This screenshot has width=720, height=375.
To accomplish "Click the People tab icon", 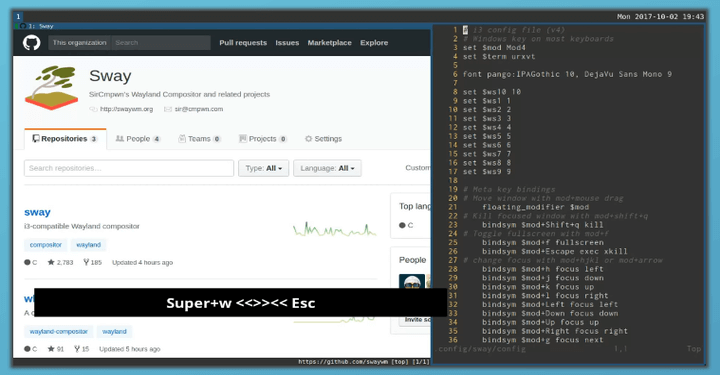I will pos(119,139).
